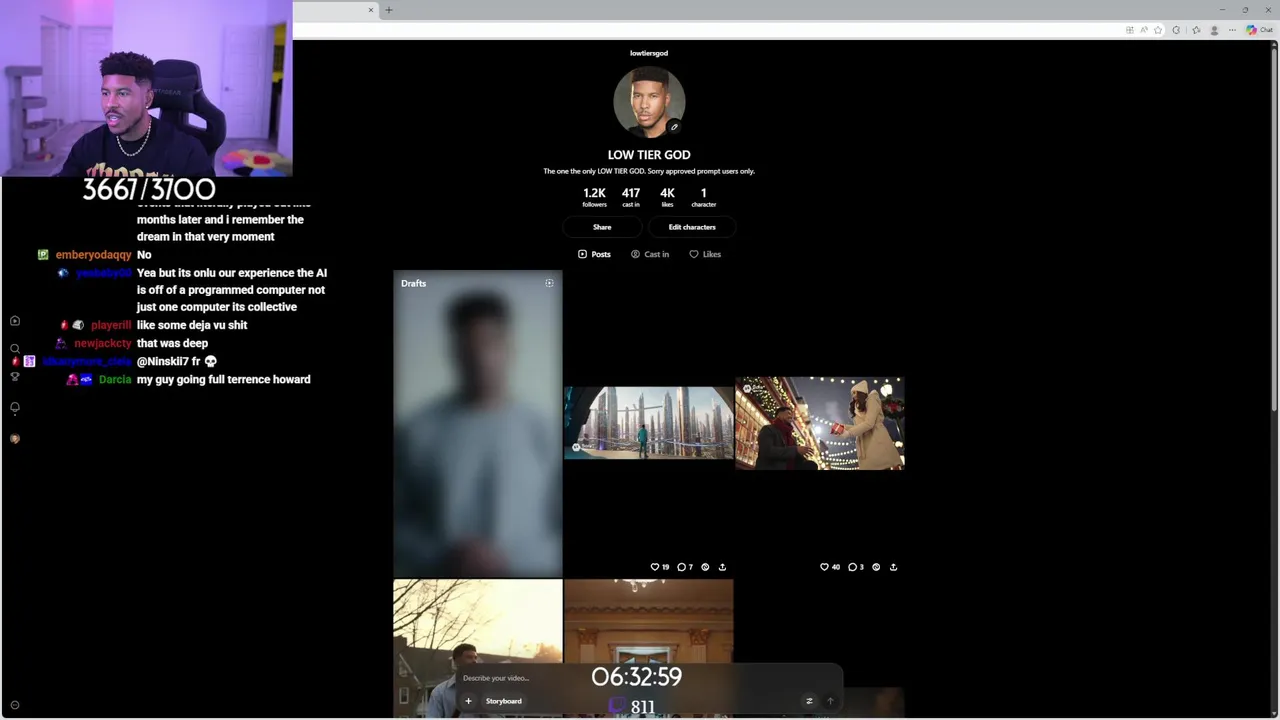View the 1.2K followers count
This screenshot has width=1280, height=720.
pos(594,197)
